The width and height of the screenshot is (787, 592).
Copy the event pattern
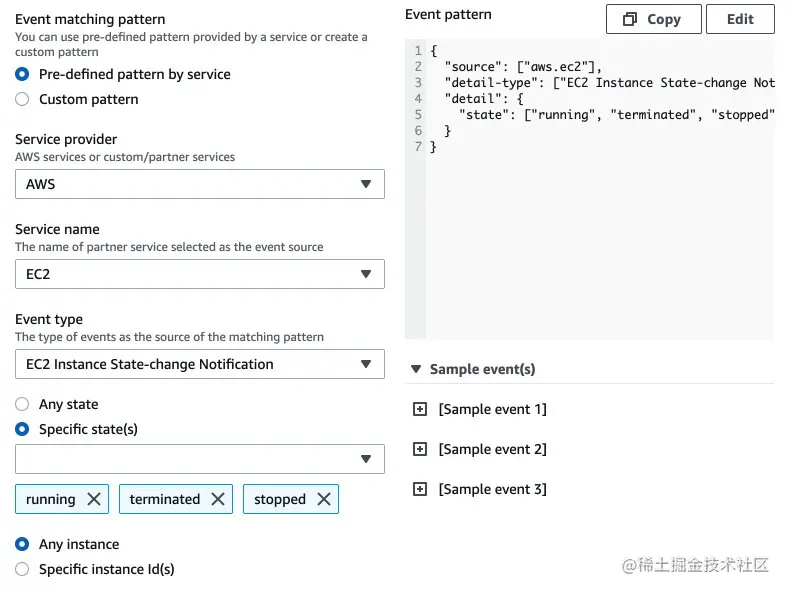652,19
